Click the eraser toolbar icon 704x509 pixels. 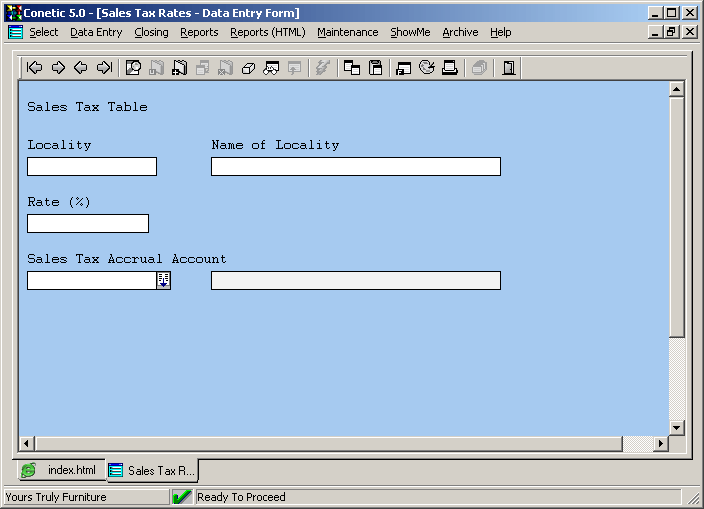pos(249,68)
